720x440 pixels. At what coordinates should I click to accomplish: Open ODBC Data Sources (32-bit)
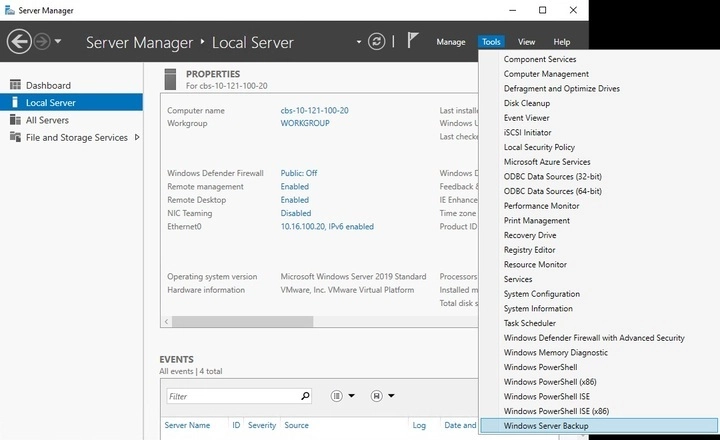[552, 177]
